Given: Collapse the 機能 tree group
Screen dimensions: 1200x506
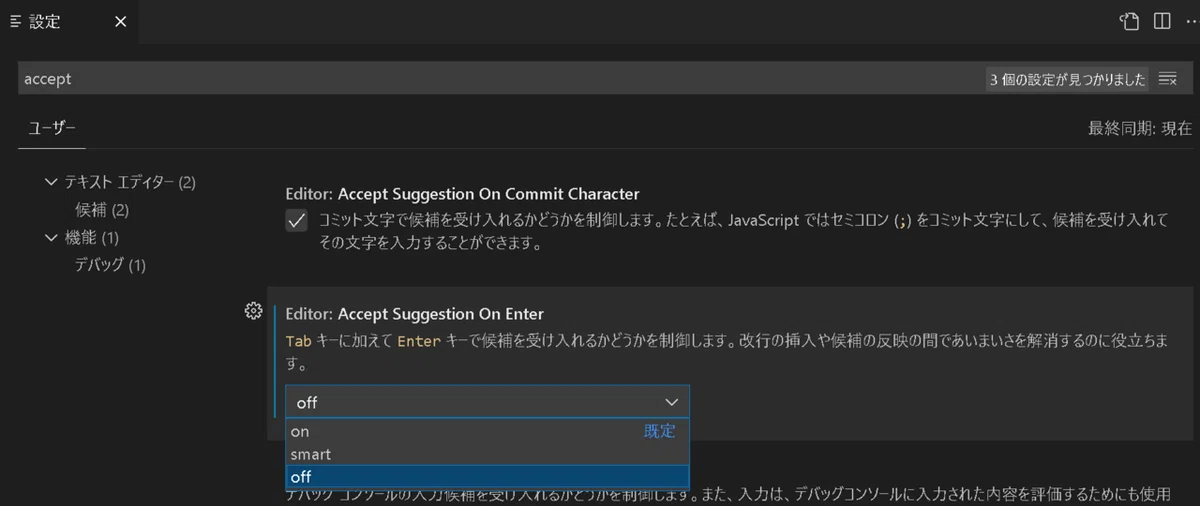Looking at the screenshot, I should (51, 238).
